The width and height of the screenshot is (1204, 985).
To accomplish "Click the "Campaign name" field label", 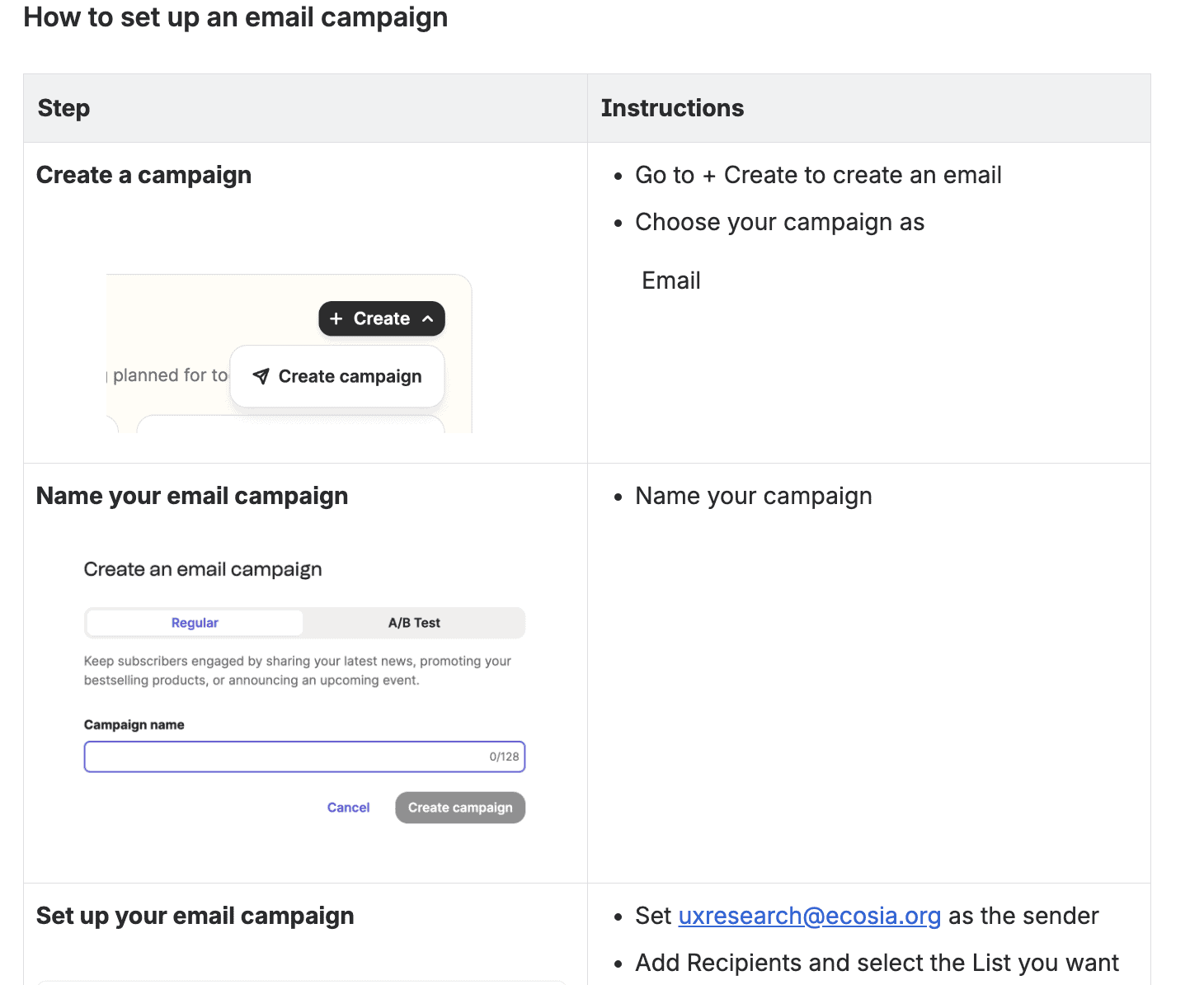I will tap(134, 725).
